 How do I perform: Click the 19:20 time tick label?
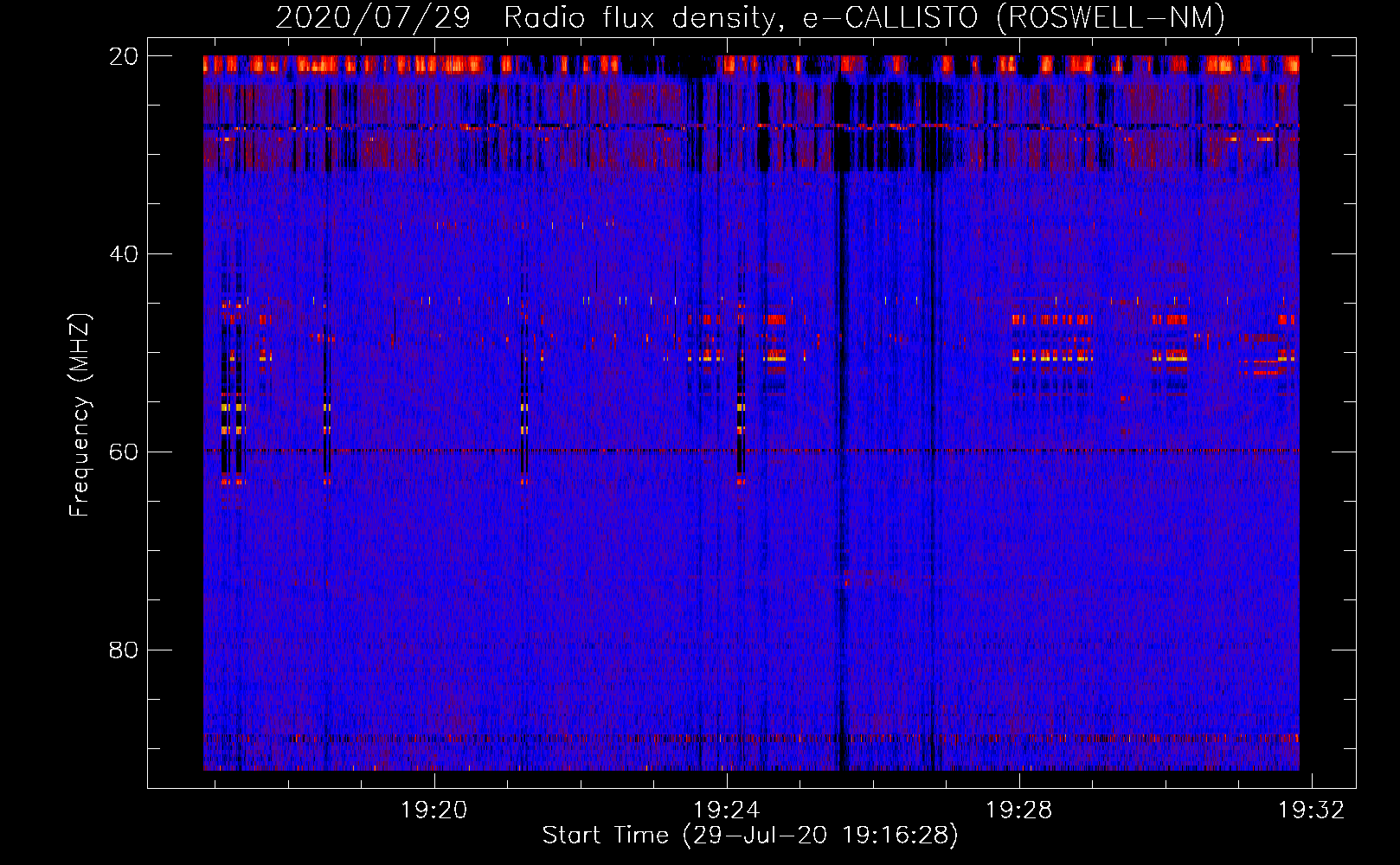tap(433, 810)
